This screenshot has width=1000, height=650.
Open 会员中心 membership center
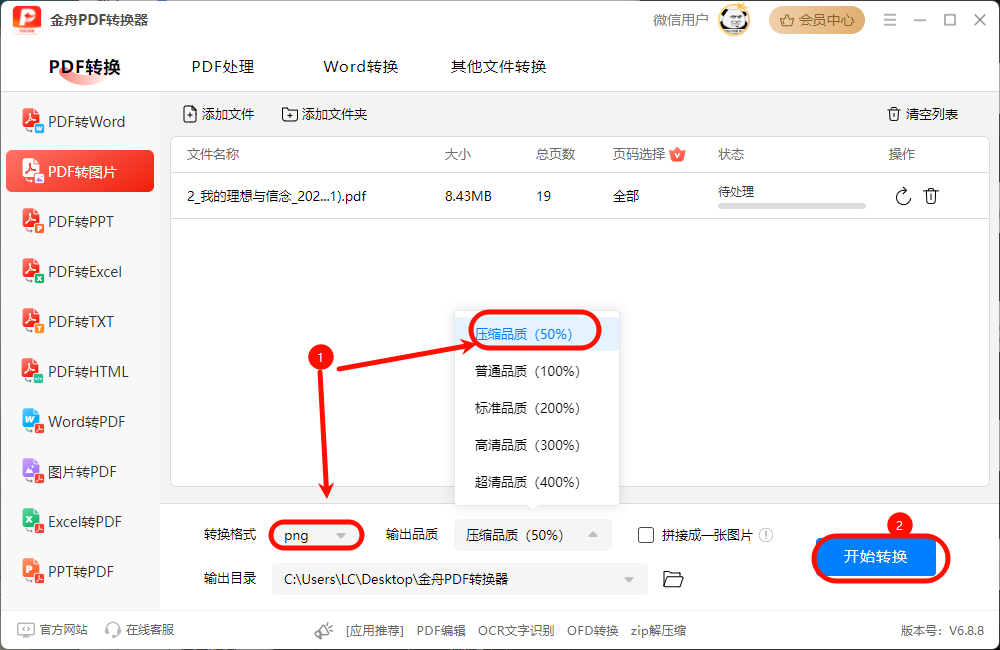817,19
